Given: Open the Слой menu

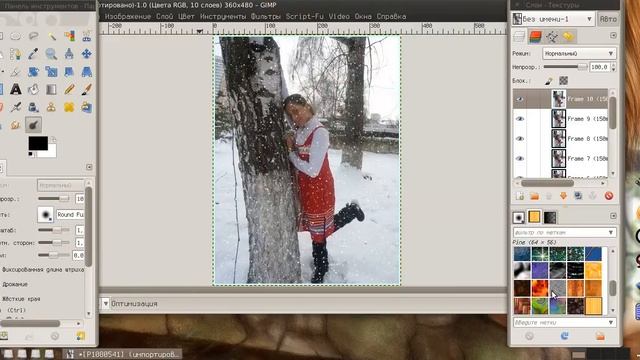Looking at the screenshot, I should tap(164, 17).
